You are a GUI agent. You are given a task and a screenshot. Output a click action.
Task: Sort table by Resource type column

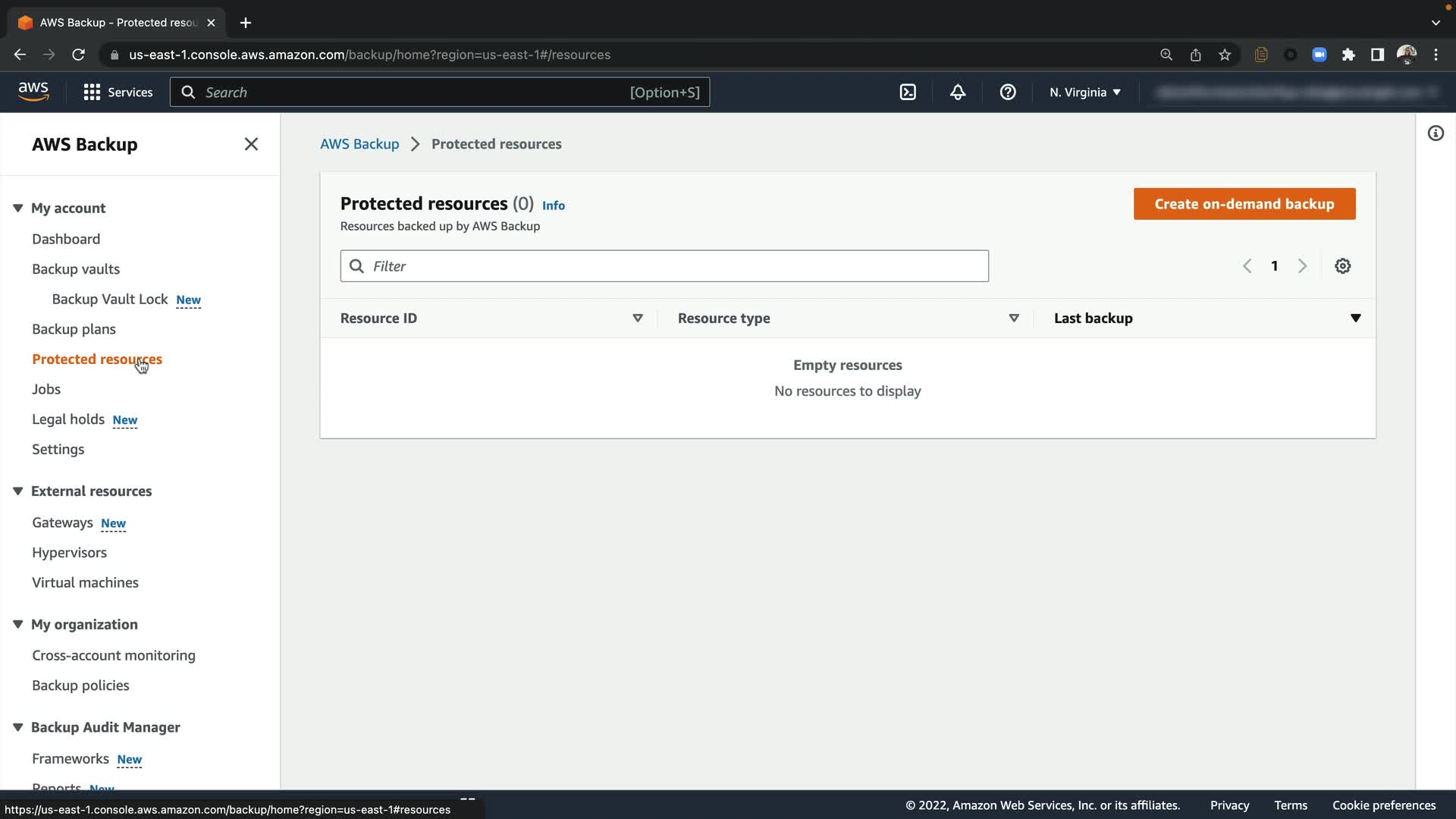click(x=1013, y=318)
